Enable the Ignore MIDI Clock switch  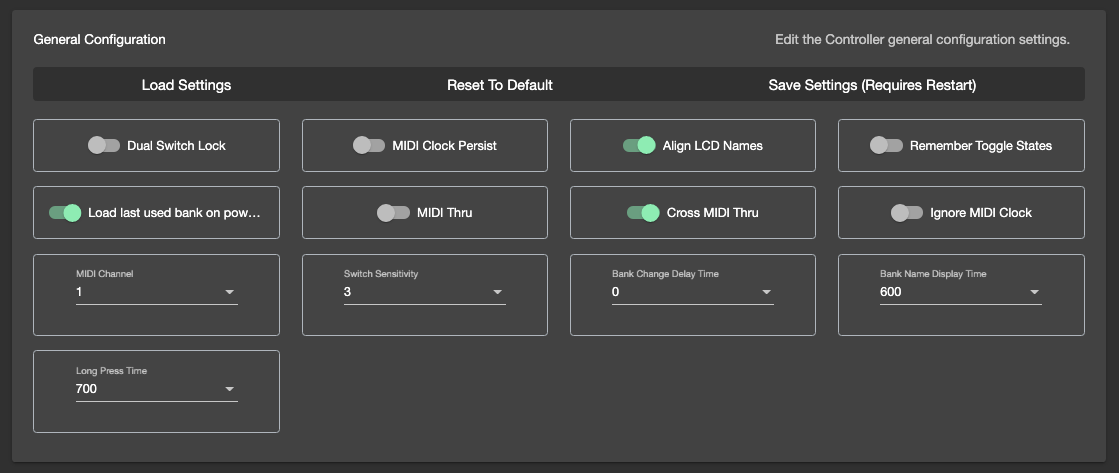point(906,213)
